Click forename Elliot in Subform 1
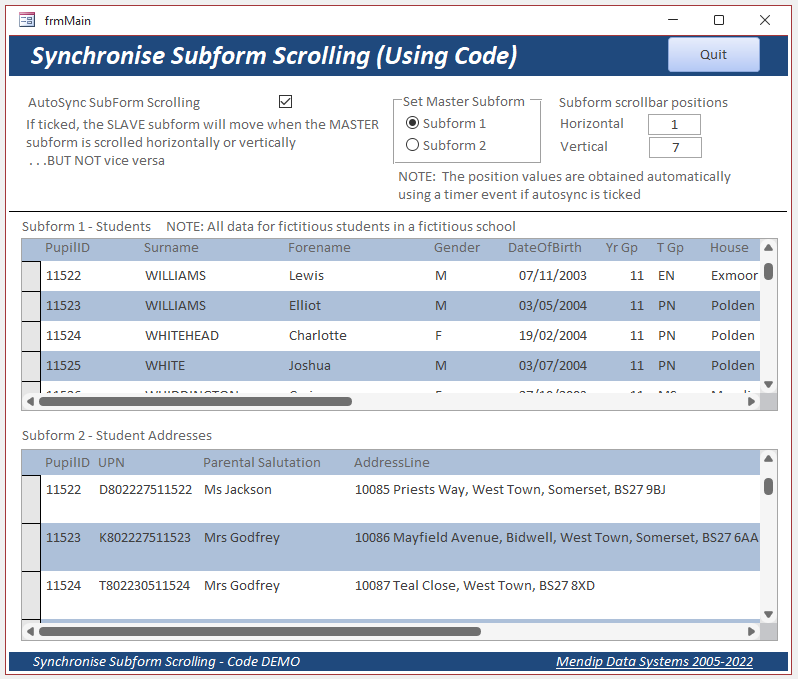The image size is (798, 679). coord(305,306)
